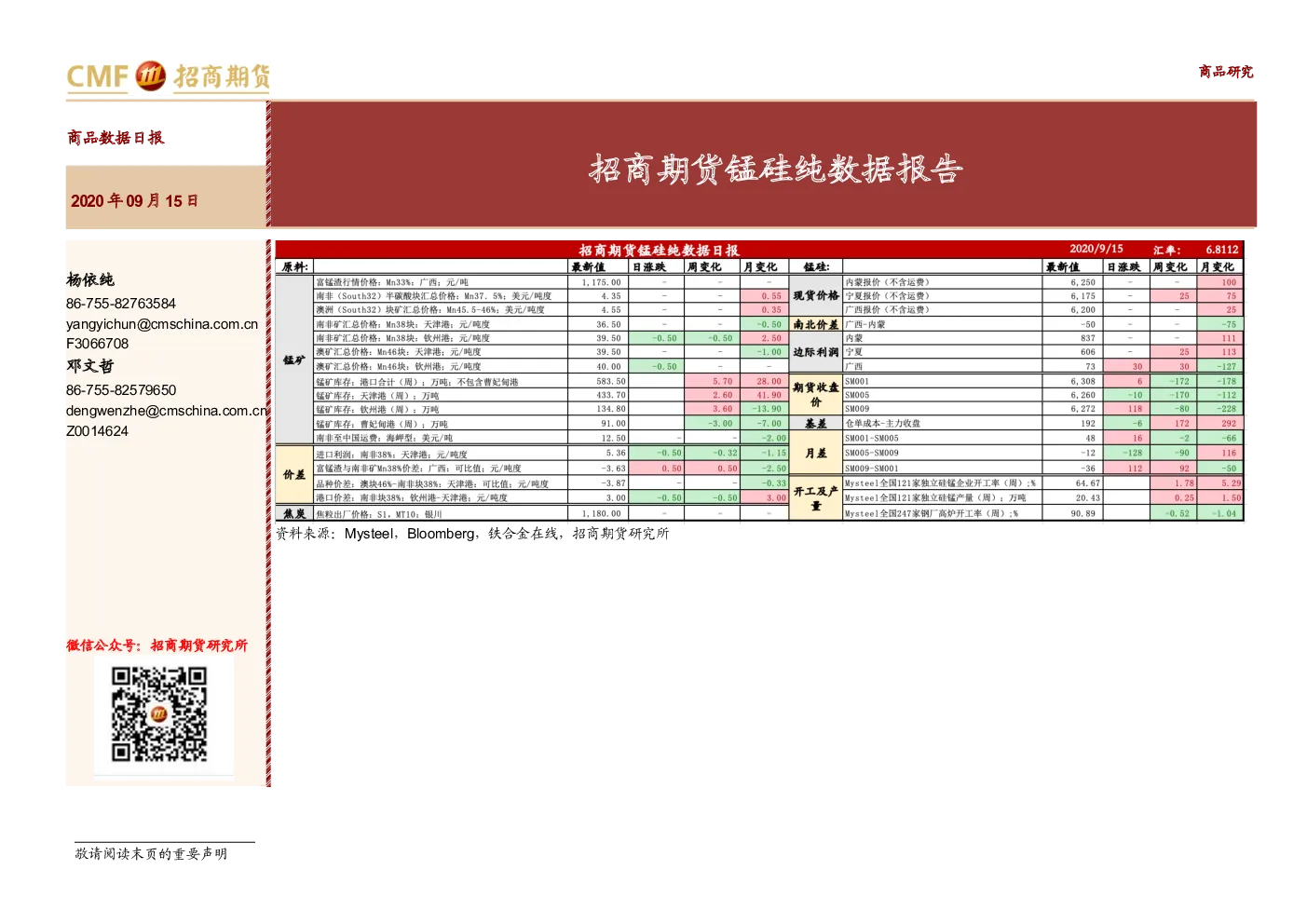
Task: Click row label SM005-SM009
Action: tap(872, 454)
